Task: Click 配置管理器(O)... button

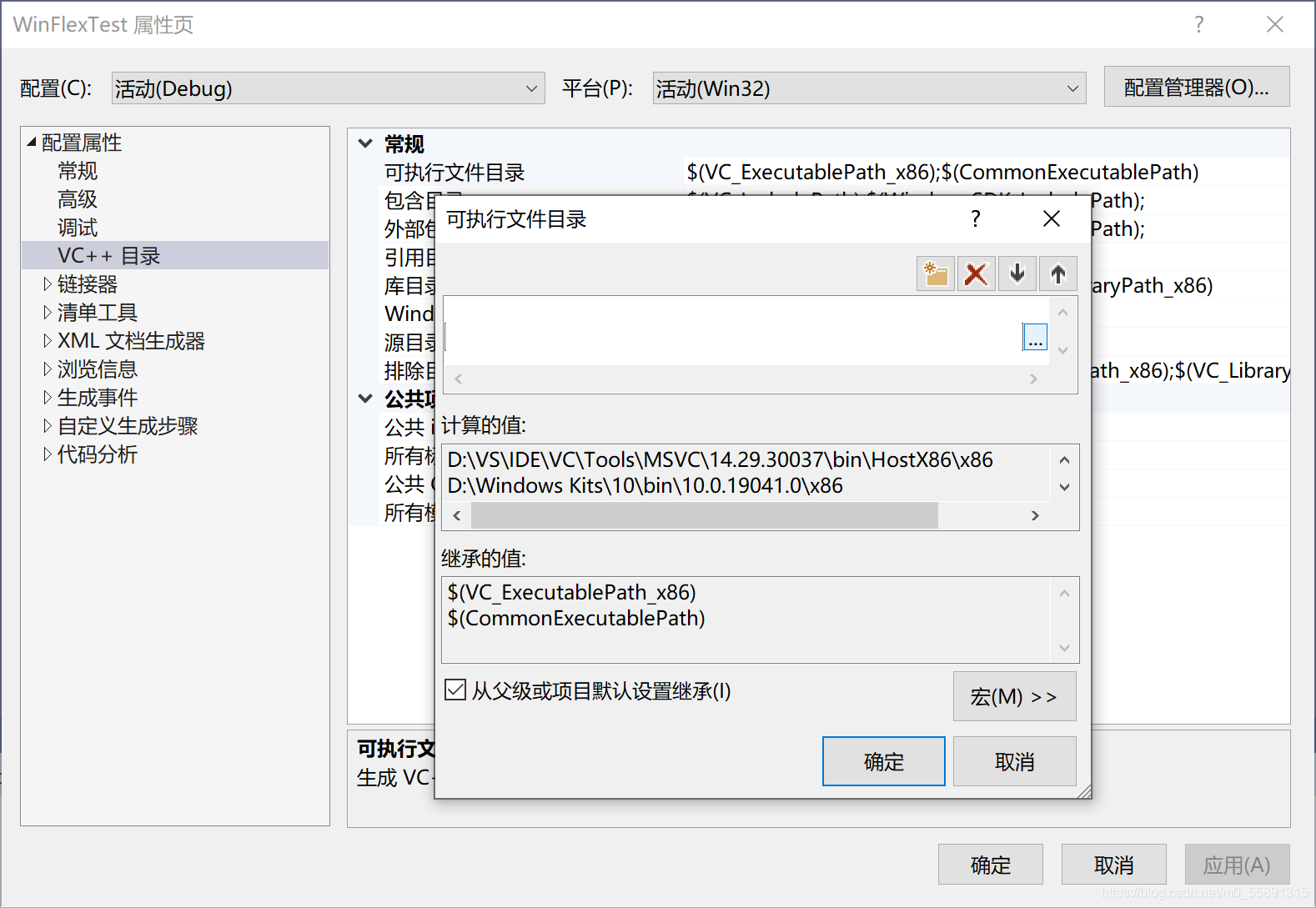Action: [x=1197, y=87]
